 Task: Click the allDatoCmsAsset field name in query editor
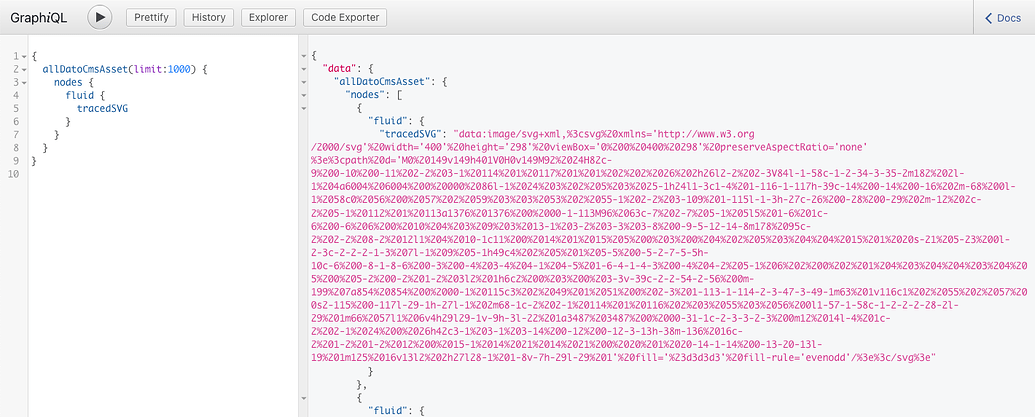pyautogui.click(x=88, y=69)
